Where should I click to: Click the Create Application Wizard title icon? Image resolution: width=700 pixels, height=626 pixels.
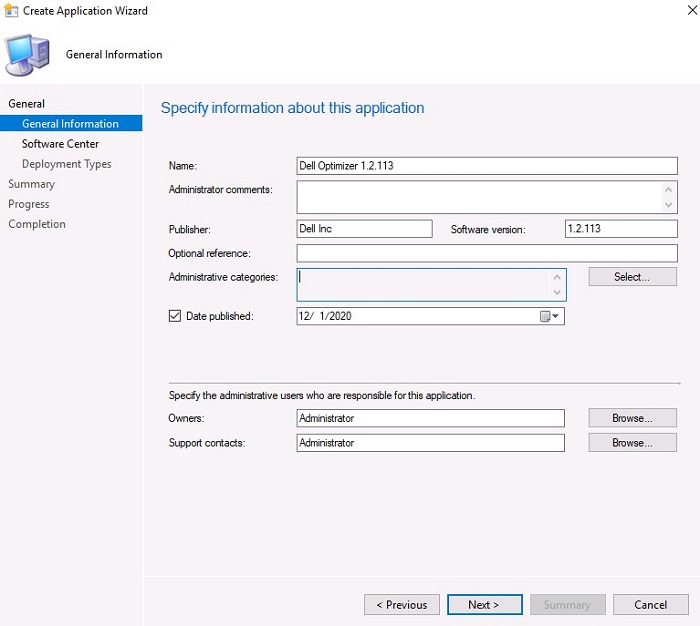11,10
